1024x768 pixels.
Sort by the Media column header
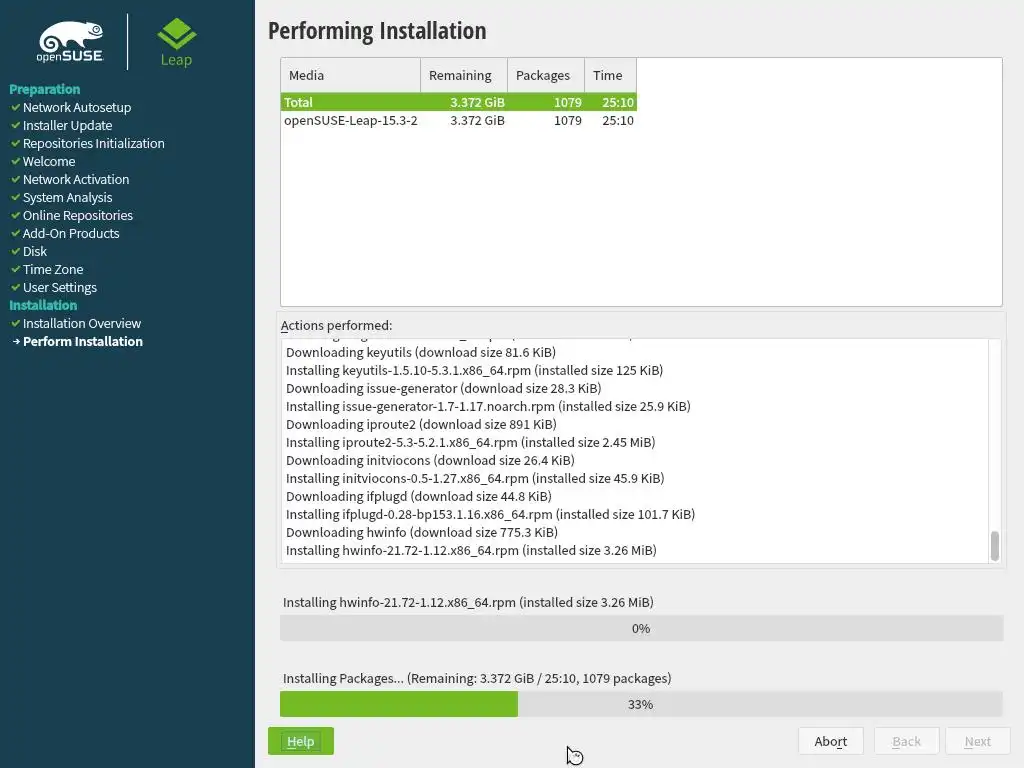351,75
